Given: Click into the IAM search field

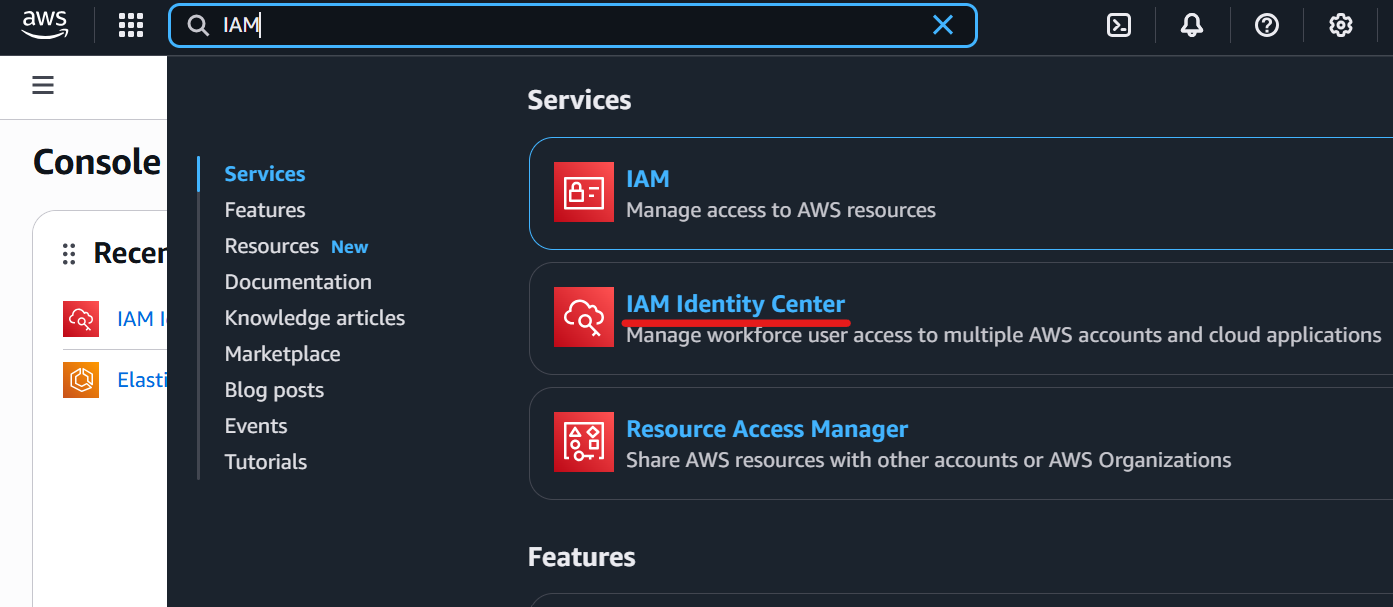Looking at the screenshot, I should pyautogui.click(x=572, y=25).
